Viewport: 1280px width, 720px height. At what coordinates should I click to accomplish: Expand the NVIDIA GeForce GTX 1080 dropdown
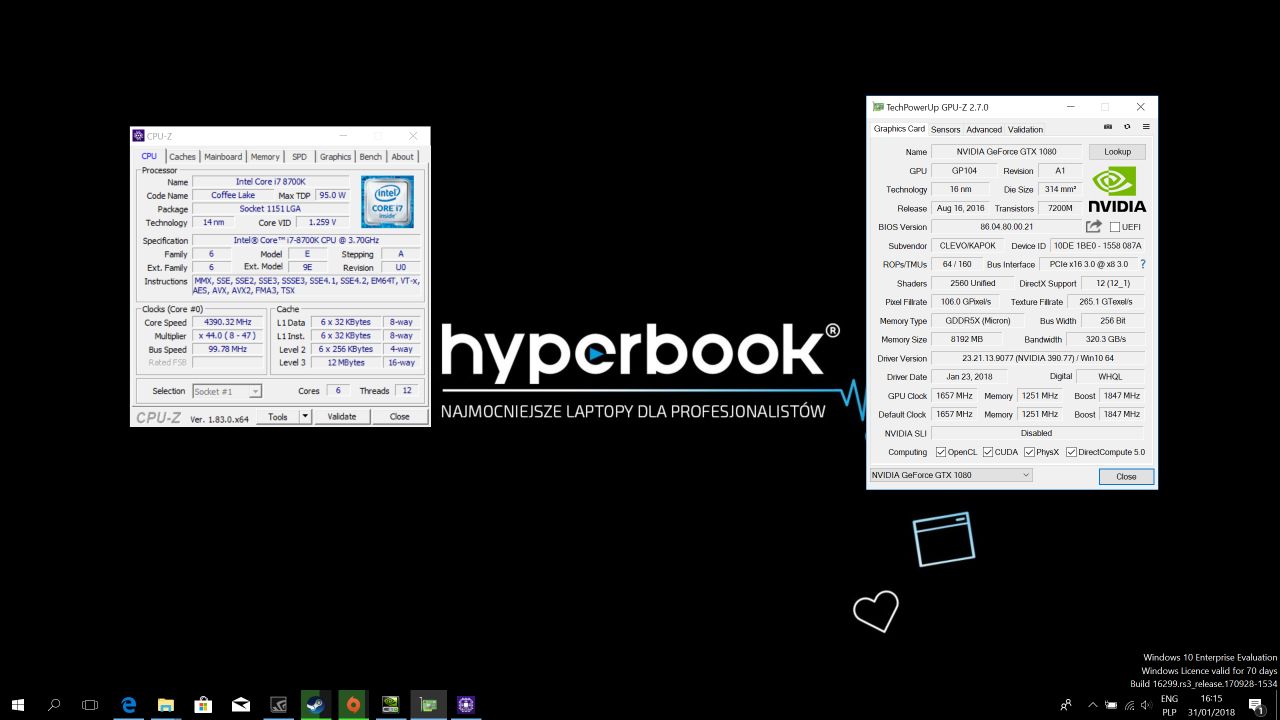(1026, 475)
